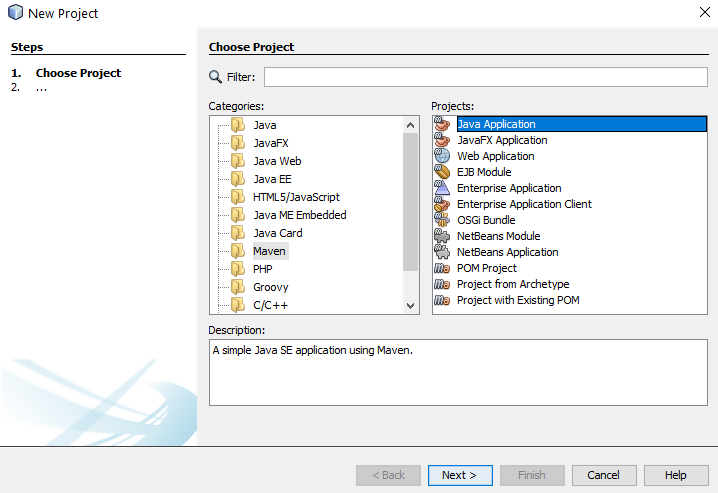Screen dimensions: 718x493
Task: Choose Java Application project type
Action: tap(582, 124)
